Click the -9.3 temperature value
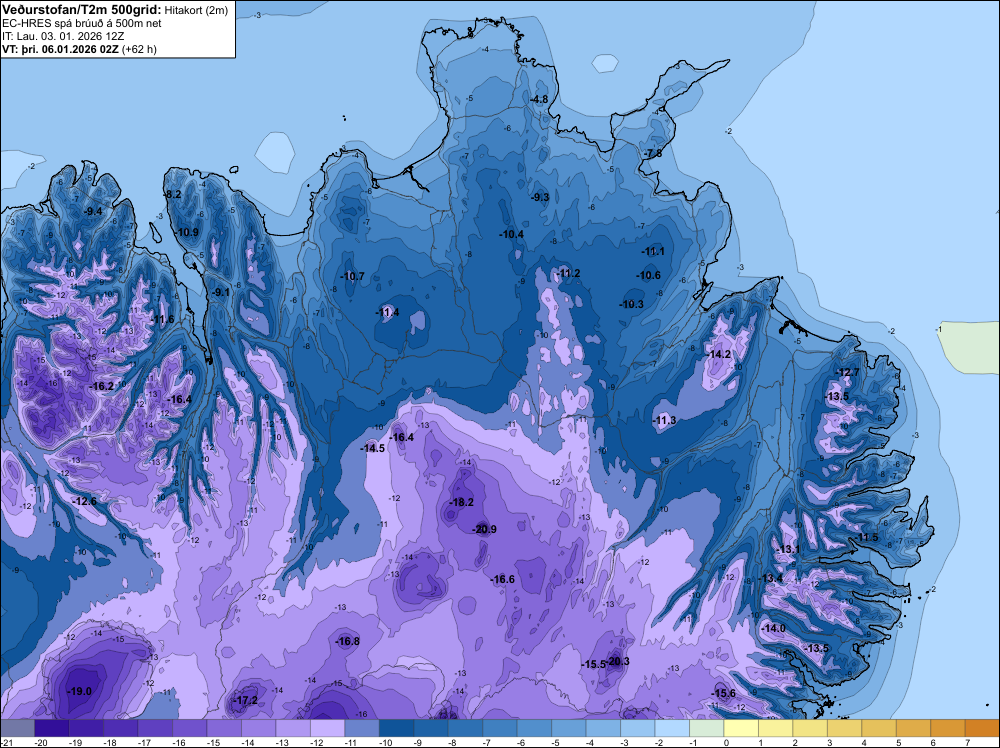 point(540,197)
